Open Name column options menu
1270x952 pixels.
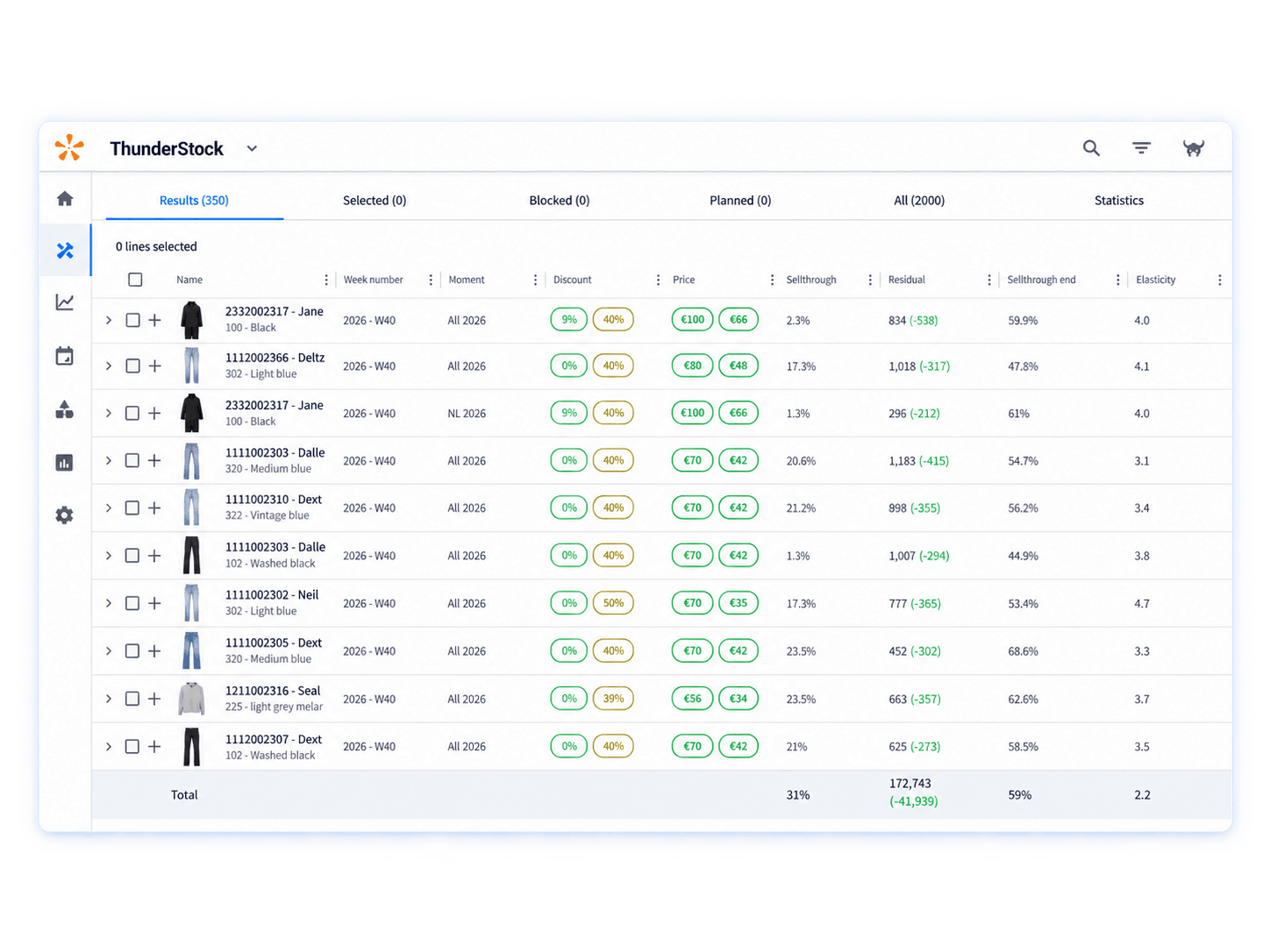click(x=326, y=280)
